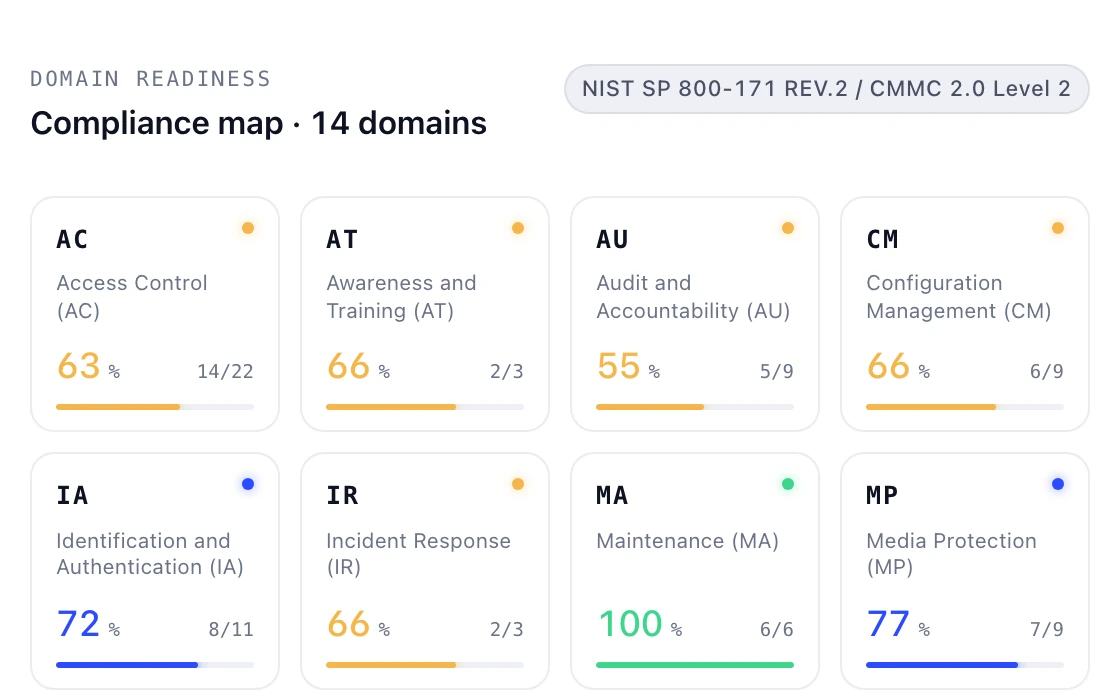This screenshot has height=700, width=1120.
Task: Click the 100% readiness value
Action: (x=639, y=624)
